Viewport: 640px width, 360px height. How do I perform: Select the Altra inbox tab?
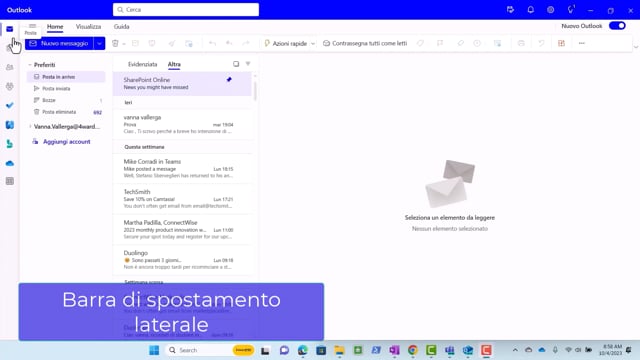click(x=174, y=64)
